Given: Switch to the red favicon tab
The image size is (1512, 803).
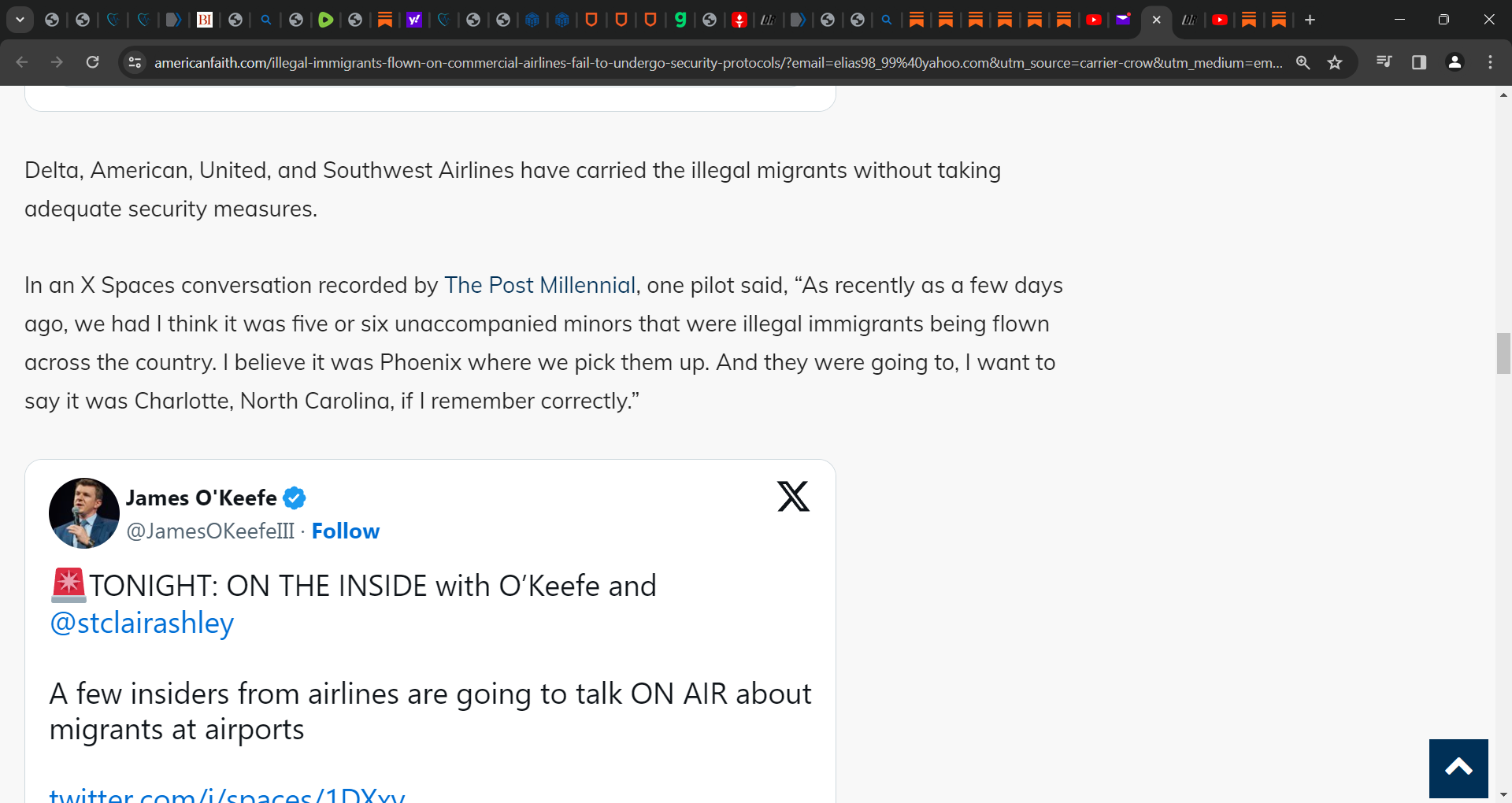Looking at the screenshot, I should pos(739,20).
